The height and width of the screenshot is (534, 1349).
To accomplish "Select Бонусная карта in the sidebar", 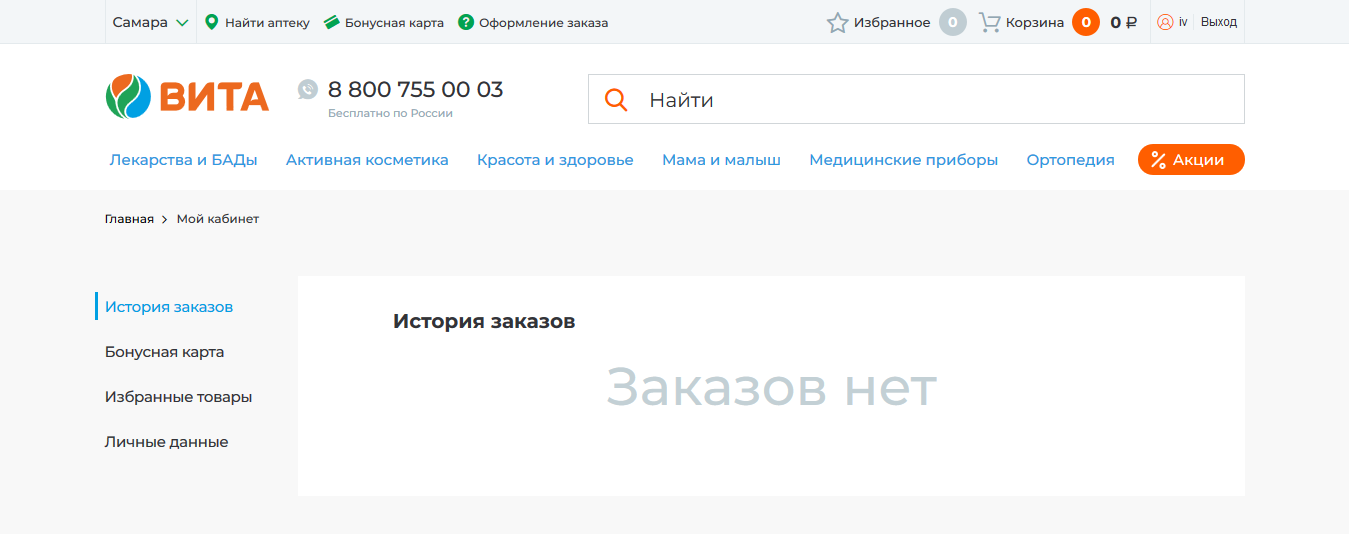I will tap(164, 352).
